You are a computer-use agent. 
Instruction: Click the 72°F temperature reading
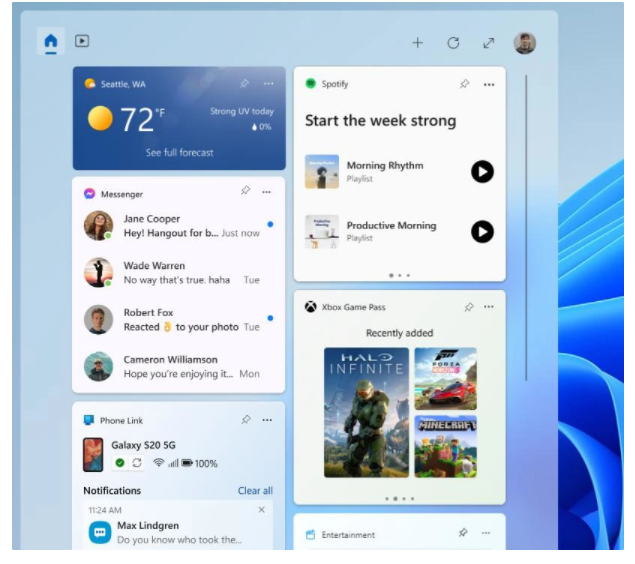142,119
